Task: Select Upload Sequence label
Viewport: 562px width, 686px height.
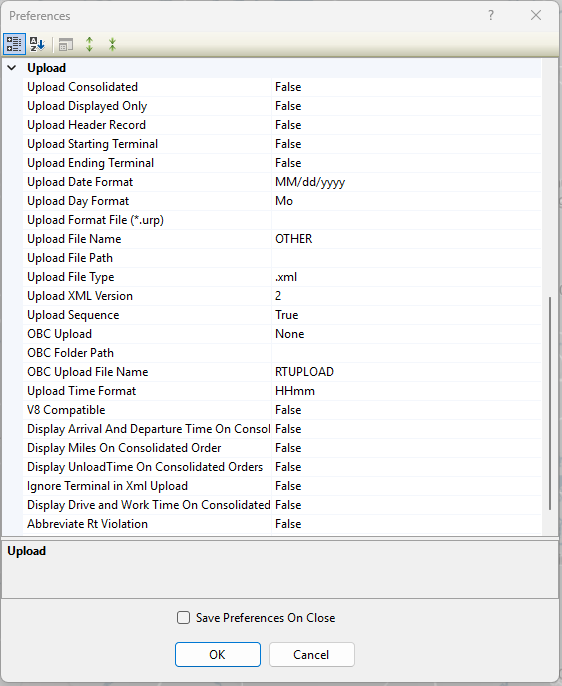Action: click(73, 315)
